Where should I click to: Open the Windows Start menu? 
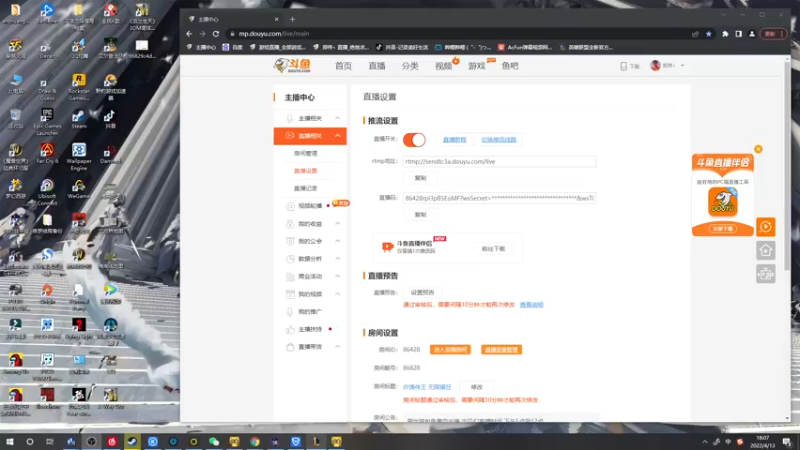pos(9,441)
